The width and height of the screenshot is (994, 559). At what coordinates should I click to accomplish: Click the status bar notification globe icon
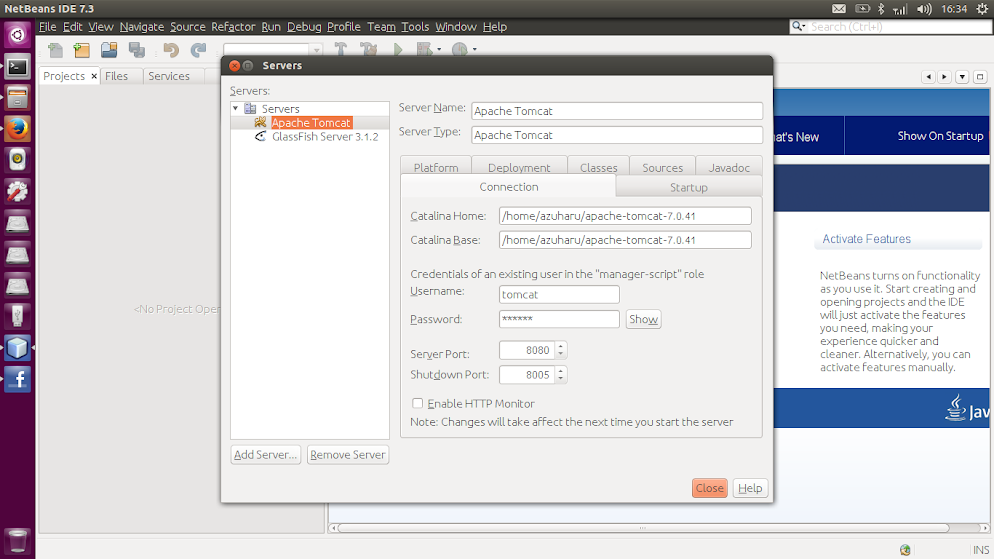[905, 549]
